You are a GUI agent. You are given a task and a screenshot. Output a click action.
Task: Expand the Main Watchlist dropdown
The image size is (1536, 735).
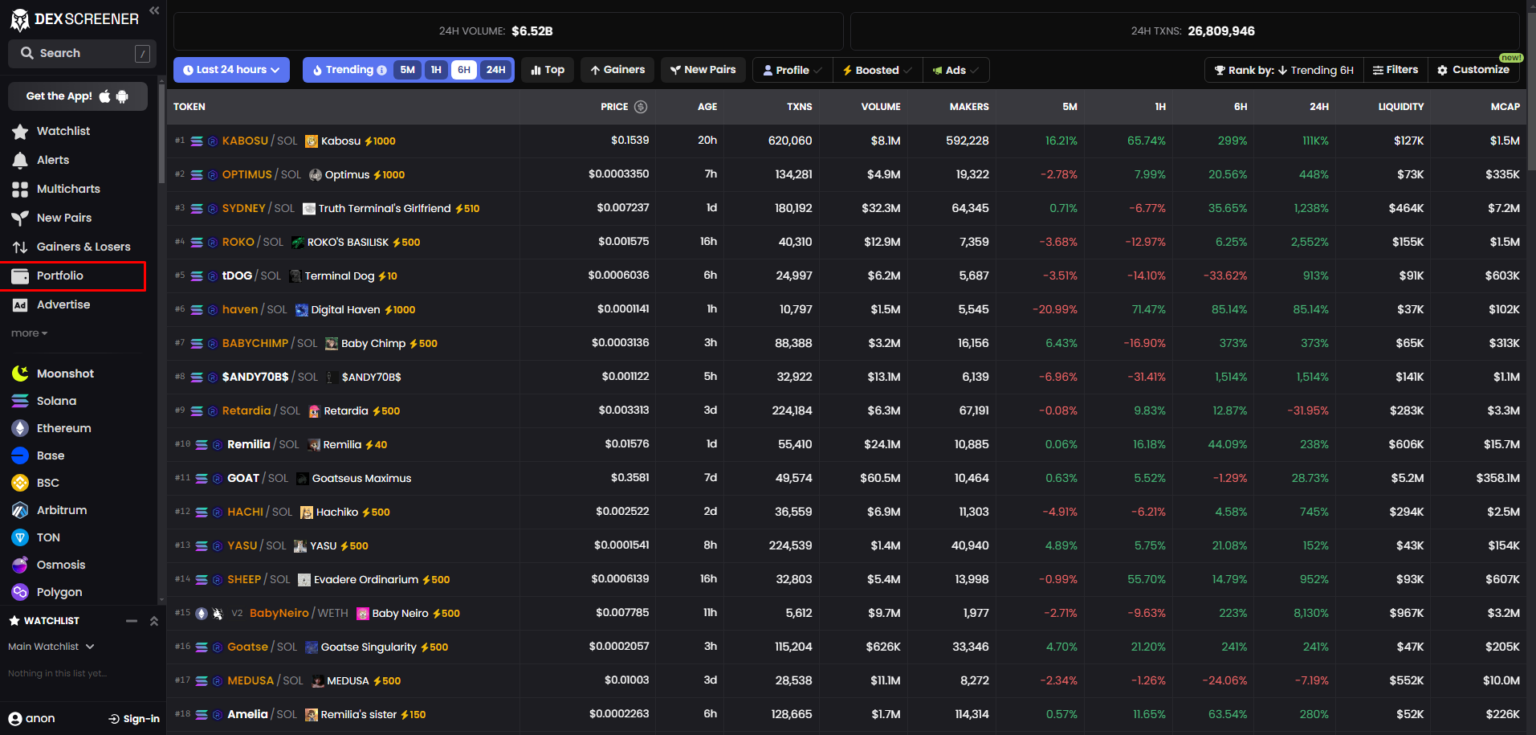(51, 647)
